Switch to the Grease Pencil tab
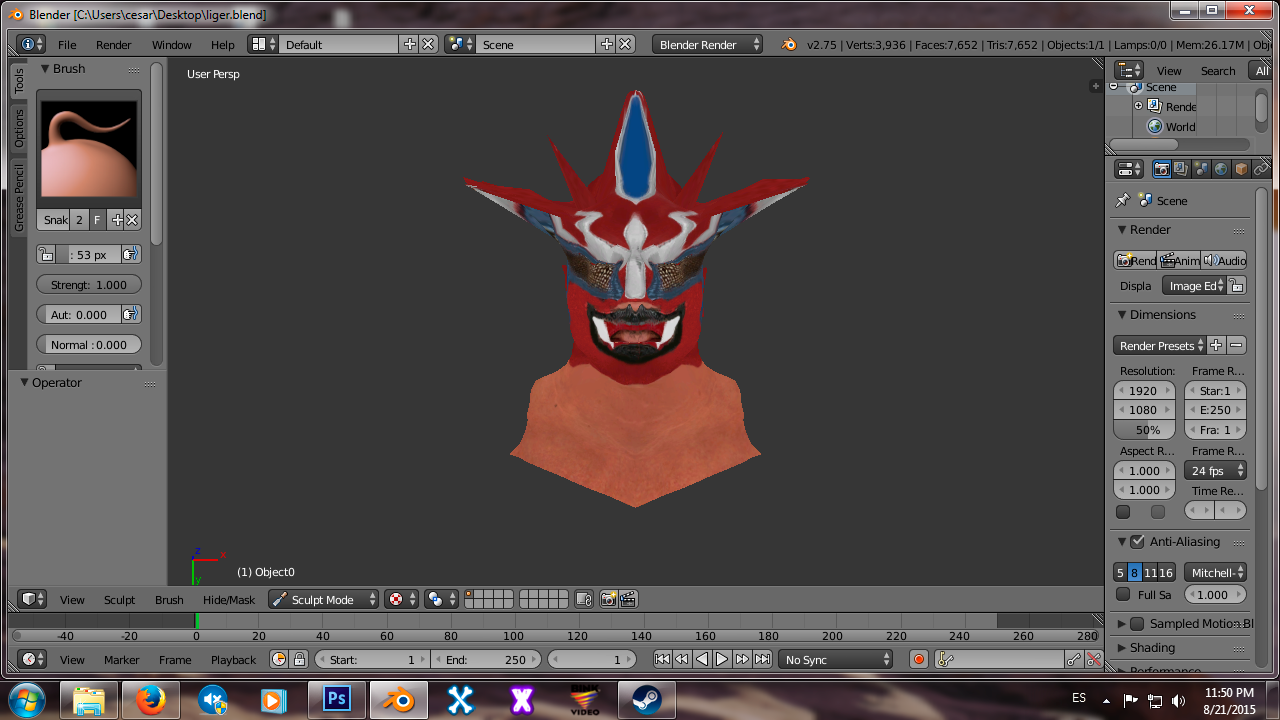This screenshot has width=1280, height=720. (x=19, y=198)
